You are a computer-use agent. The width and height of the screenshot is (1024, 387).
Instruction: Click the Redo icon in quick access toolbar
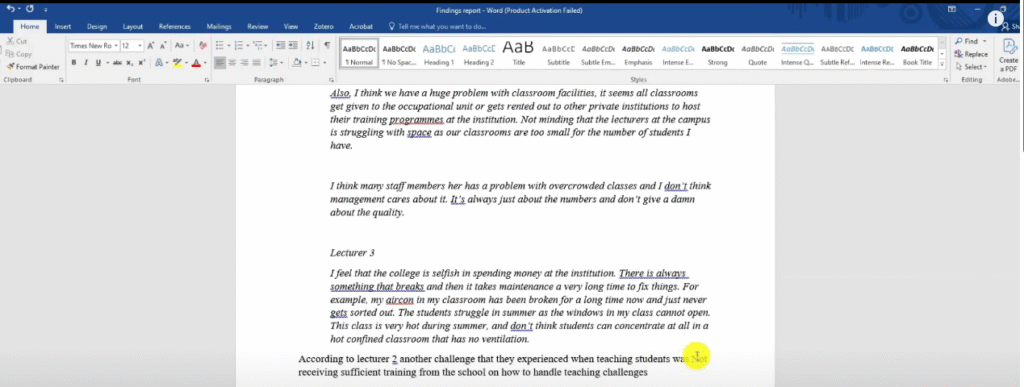tap(29, 9)
